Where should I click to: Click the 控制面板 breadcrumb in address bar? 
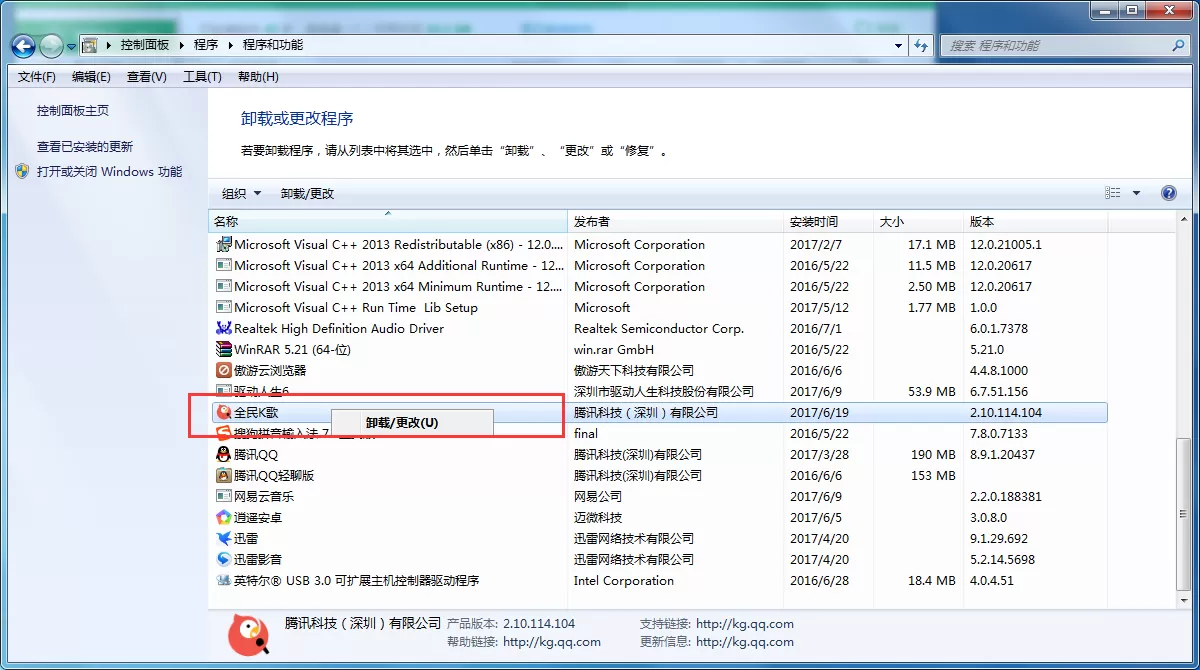pyautogui.click(x=145, y=45)
